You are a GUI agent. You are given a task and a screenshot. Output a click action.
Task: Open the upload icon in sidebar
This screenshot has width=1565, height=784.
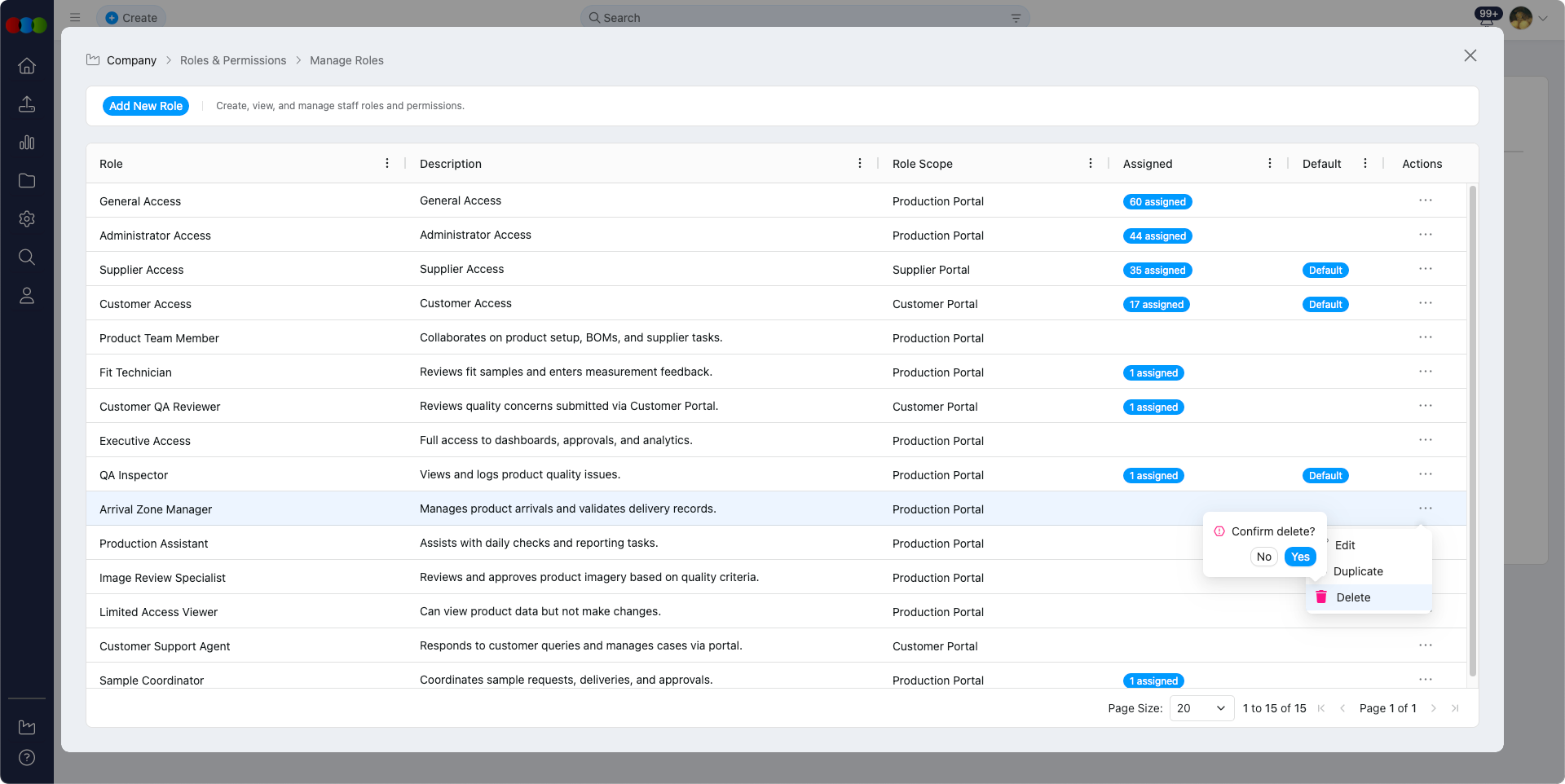(27, 104)
